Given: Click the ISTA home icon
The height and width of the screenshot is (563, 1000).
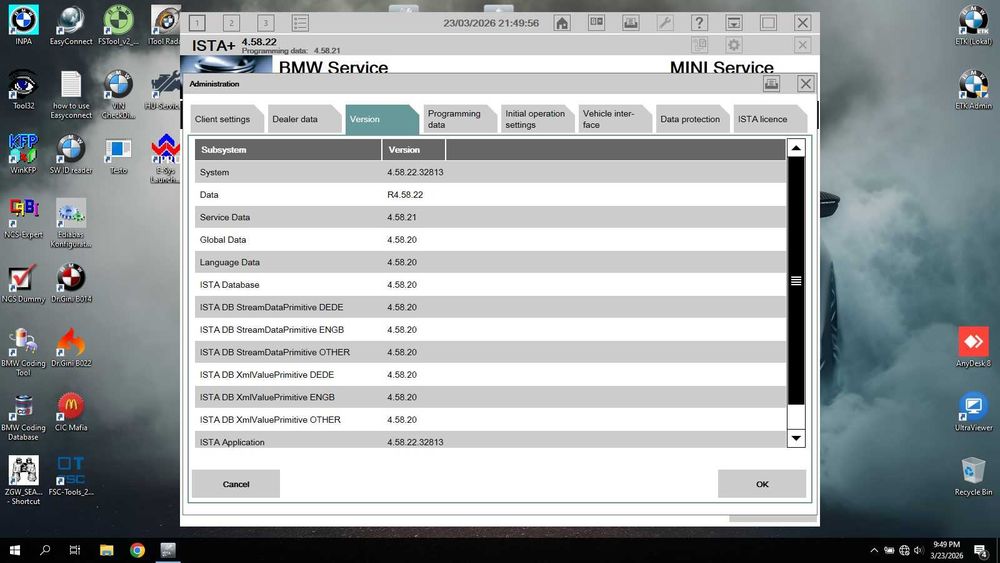Looking at the screenshot, I should click(x=562, y=23).
